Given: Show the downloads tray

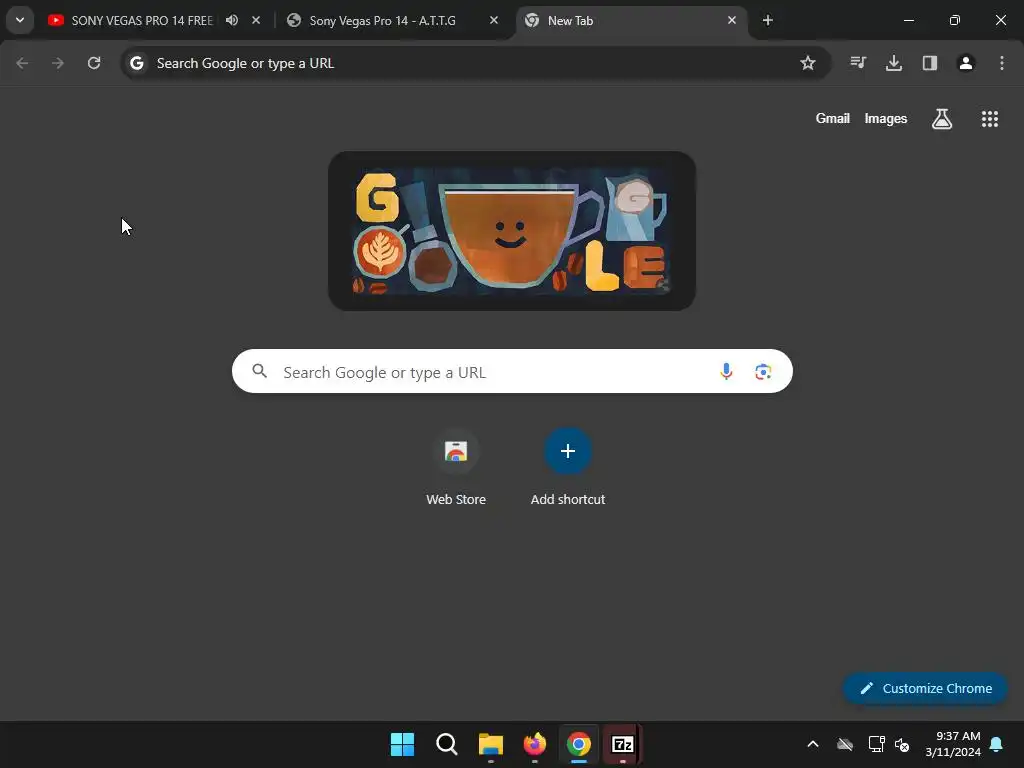Looking at the screenshot, I should (x=894, y=63).
